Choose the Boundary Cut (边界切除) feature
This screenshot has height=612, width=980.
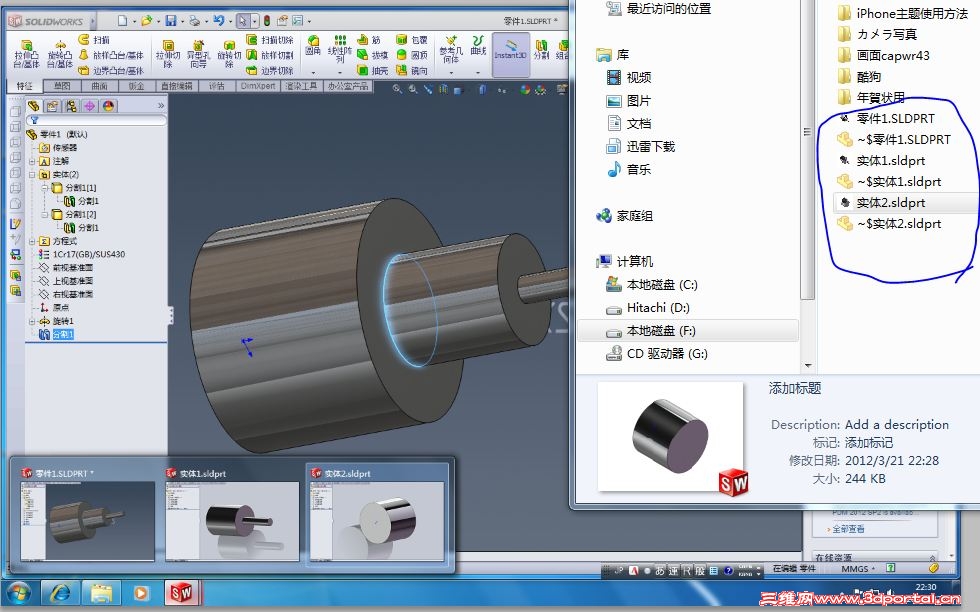[x=269, y=71]
